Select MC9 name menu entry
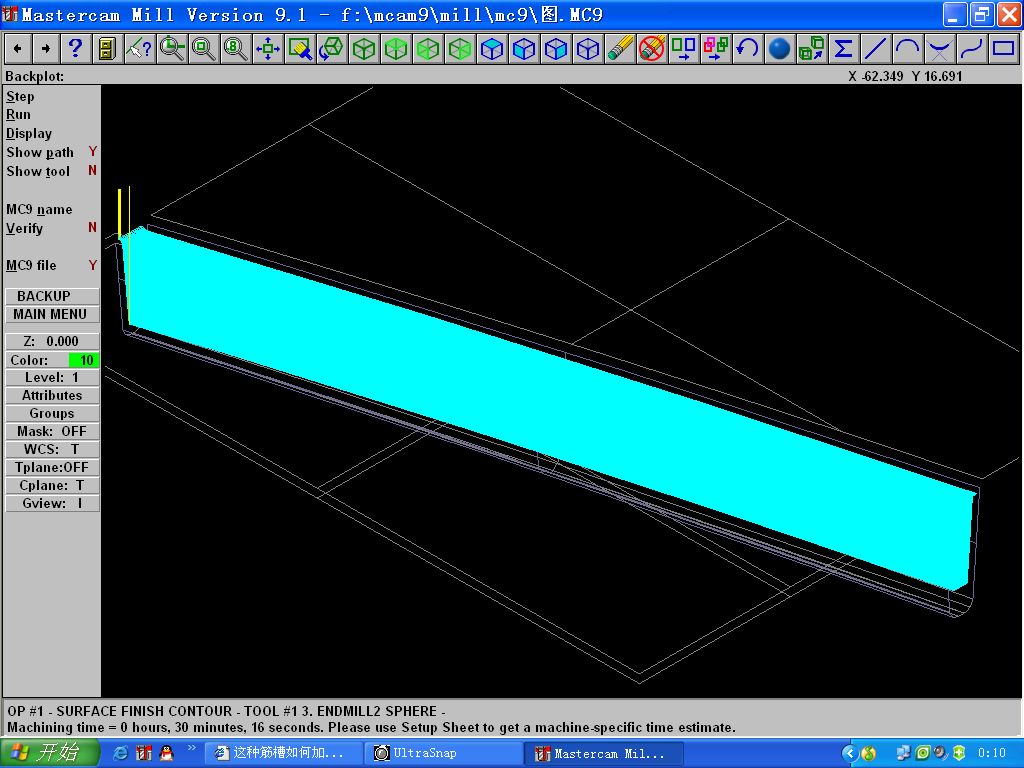 click(39, 209)
